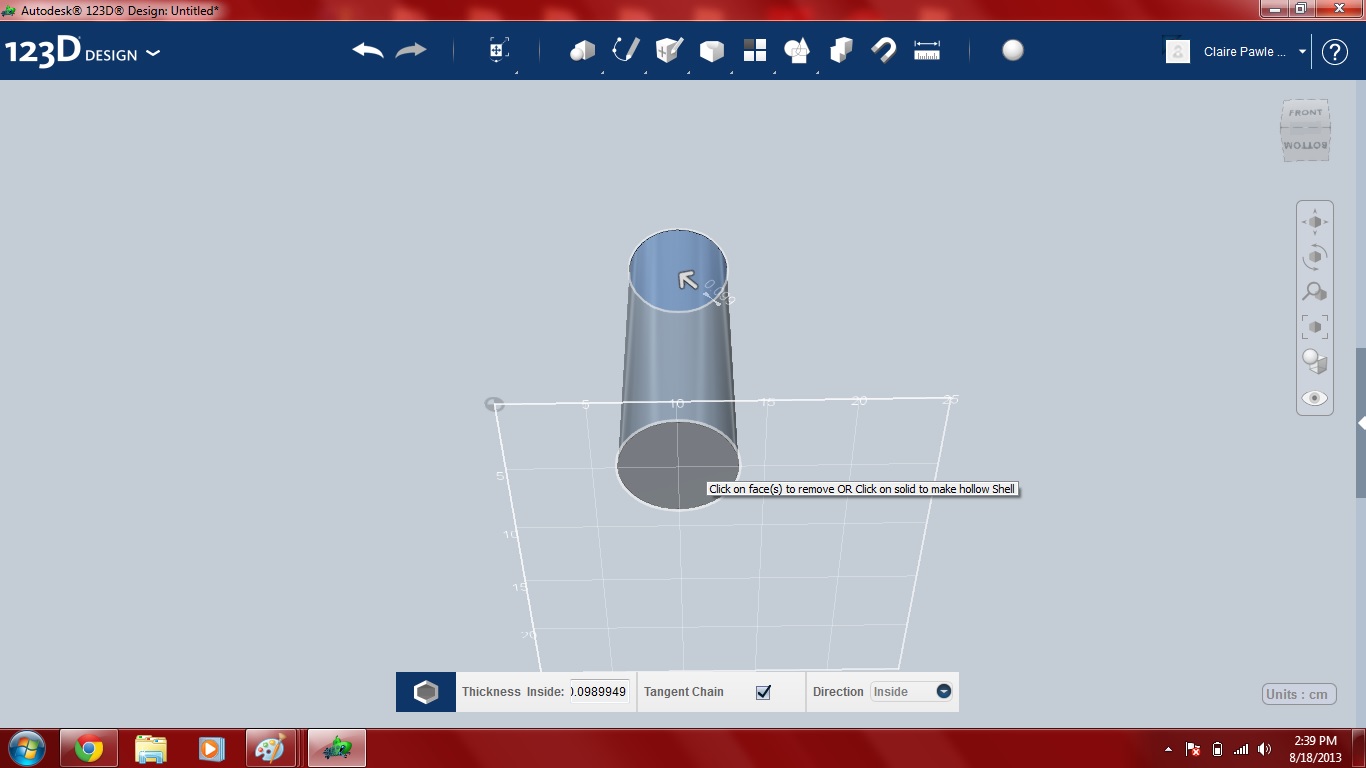Open Windows Explorer from taskbar
This screenshot has height=768, width=1366.
[150, 748]
